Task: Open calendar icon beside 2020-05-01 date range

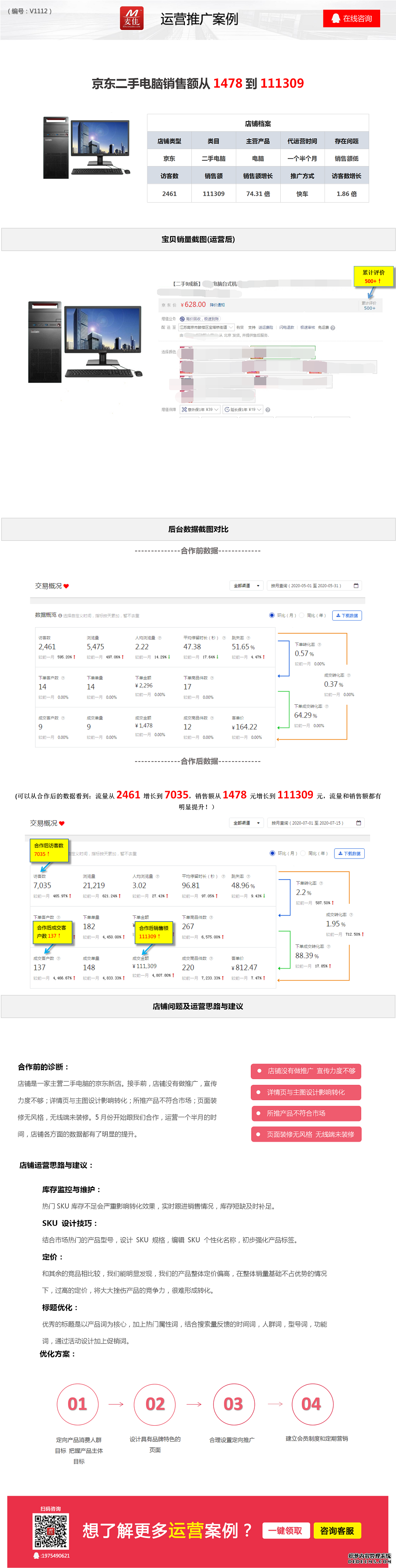Action: click(356, 585)
